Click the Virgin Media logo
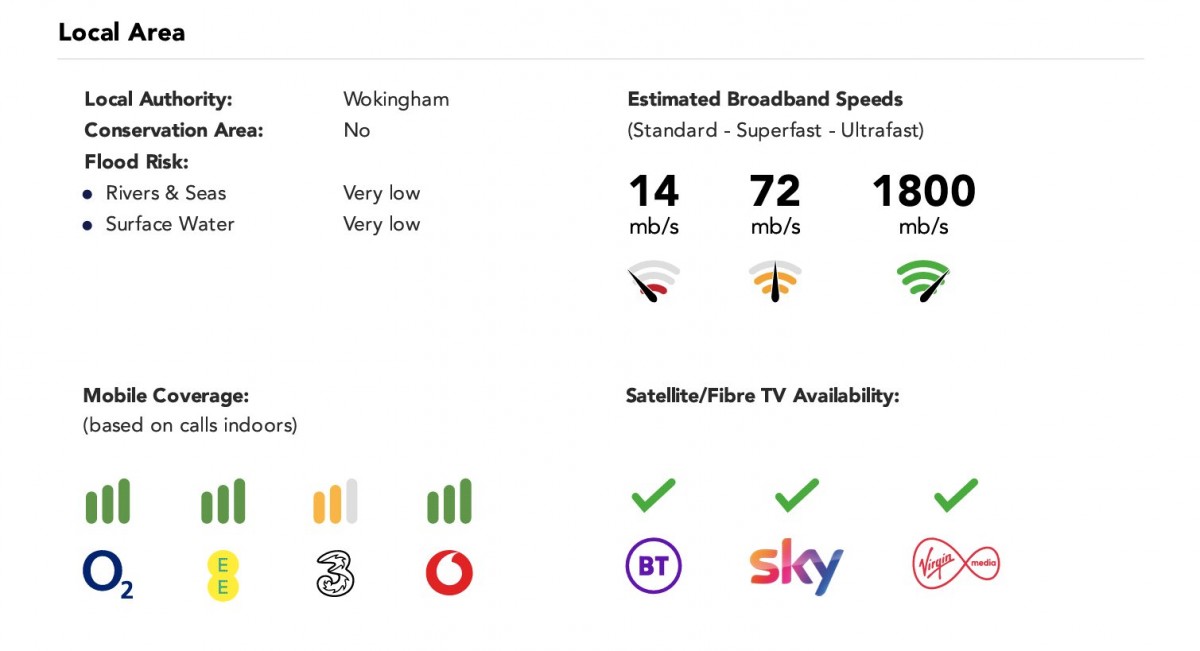The width and height of the screenshot is (1200, 651). point(955,563)
